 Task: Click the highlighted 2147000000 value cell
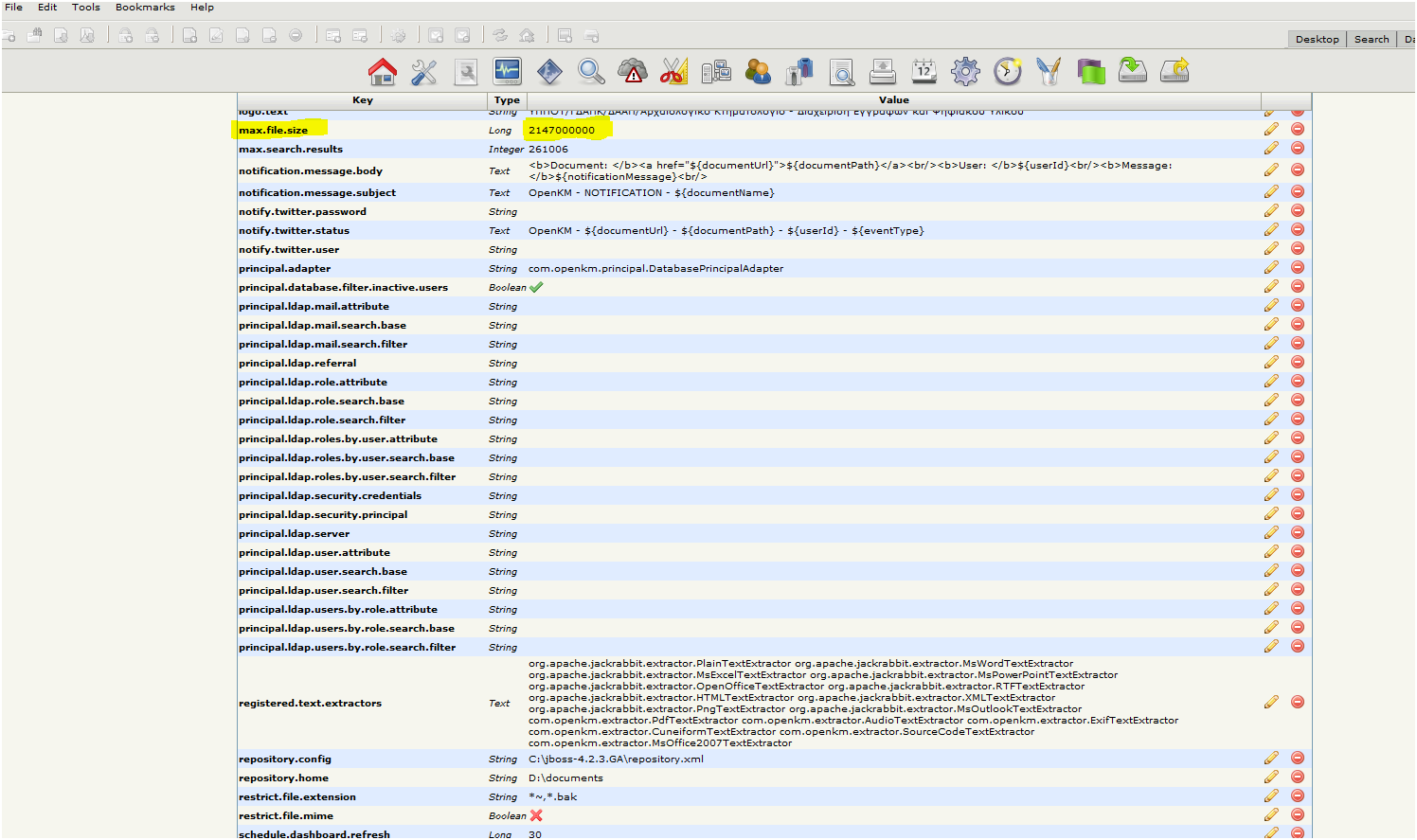coord(562,131)
